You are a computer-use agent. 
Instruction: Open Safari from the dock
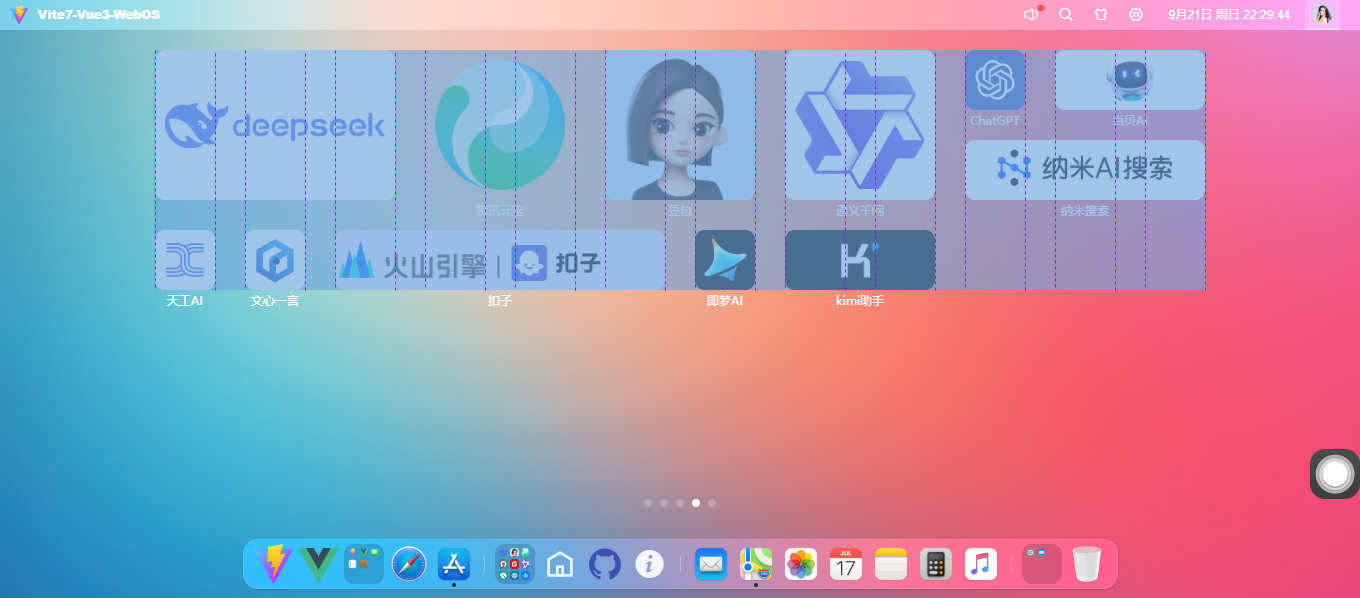pyautogui.click(x=408, y=563)
